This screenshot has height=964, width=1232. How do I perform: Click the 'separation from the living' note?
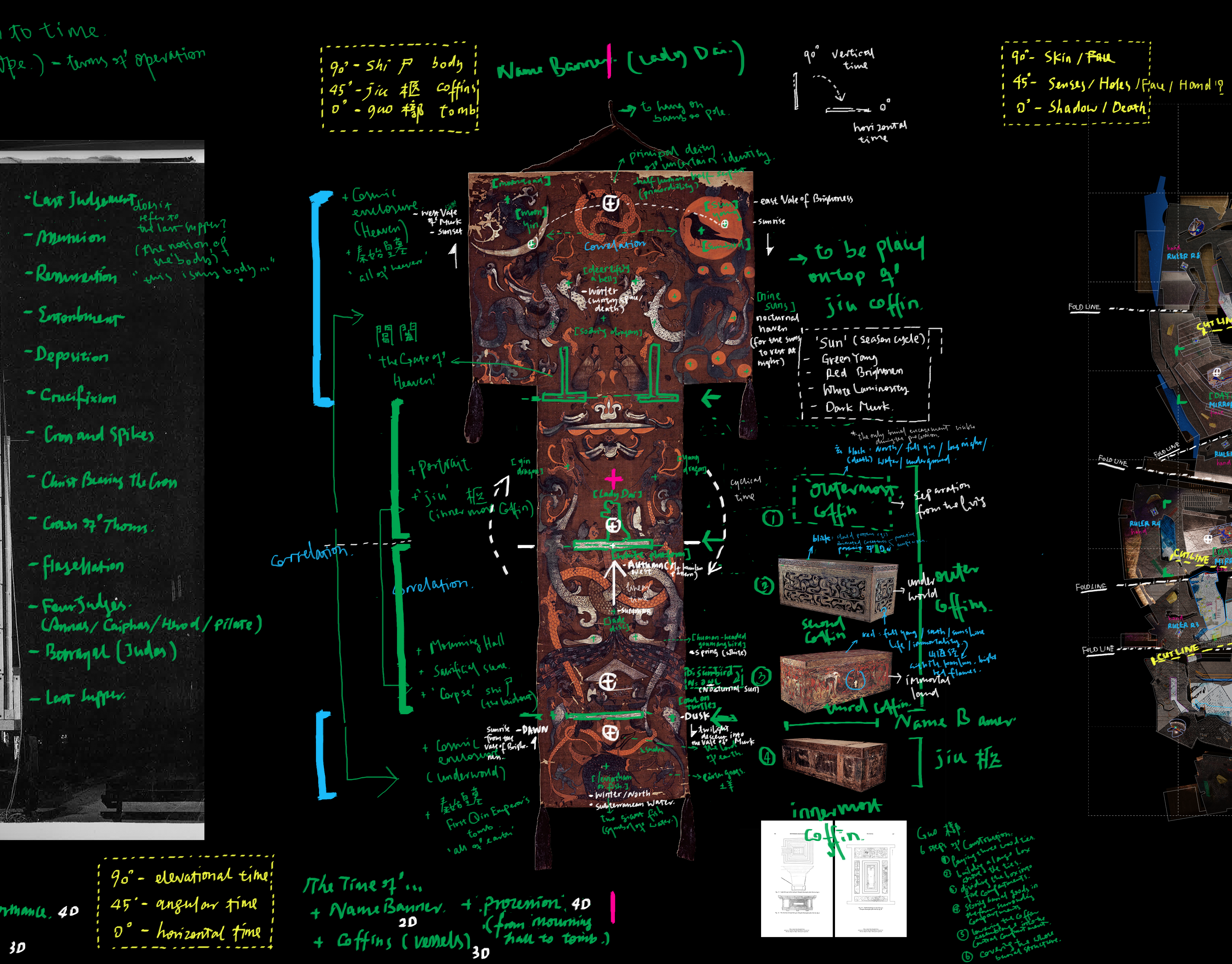pyautogui.click(x=950, y=500)
